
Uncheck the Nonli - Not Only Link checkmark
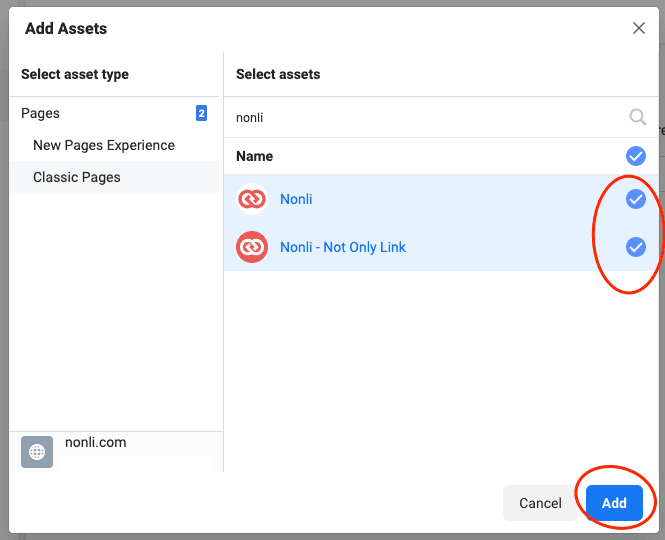click(x=636, y=247)
